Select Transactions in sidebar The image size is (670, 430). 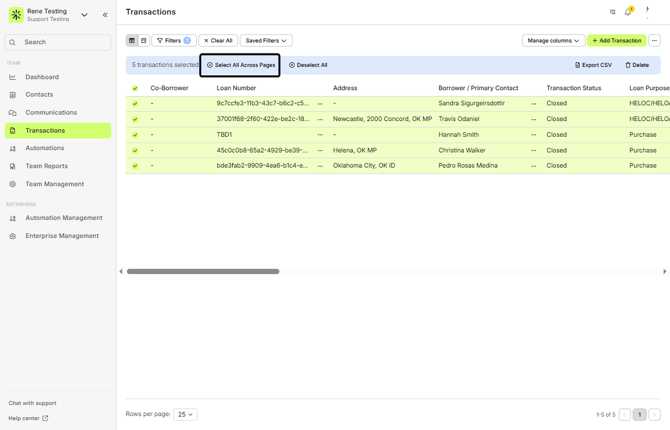point(58,130)
